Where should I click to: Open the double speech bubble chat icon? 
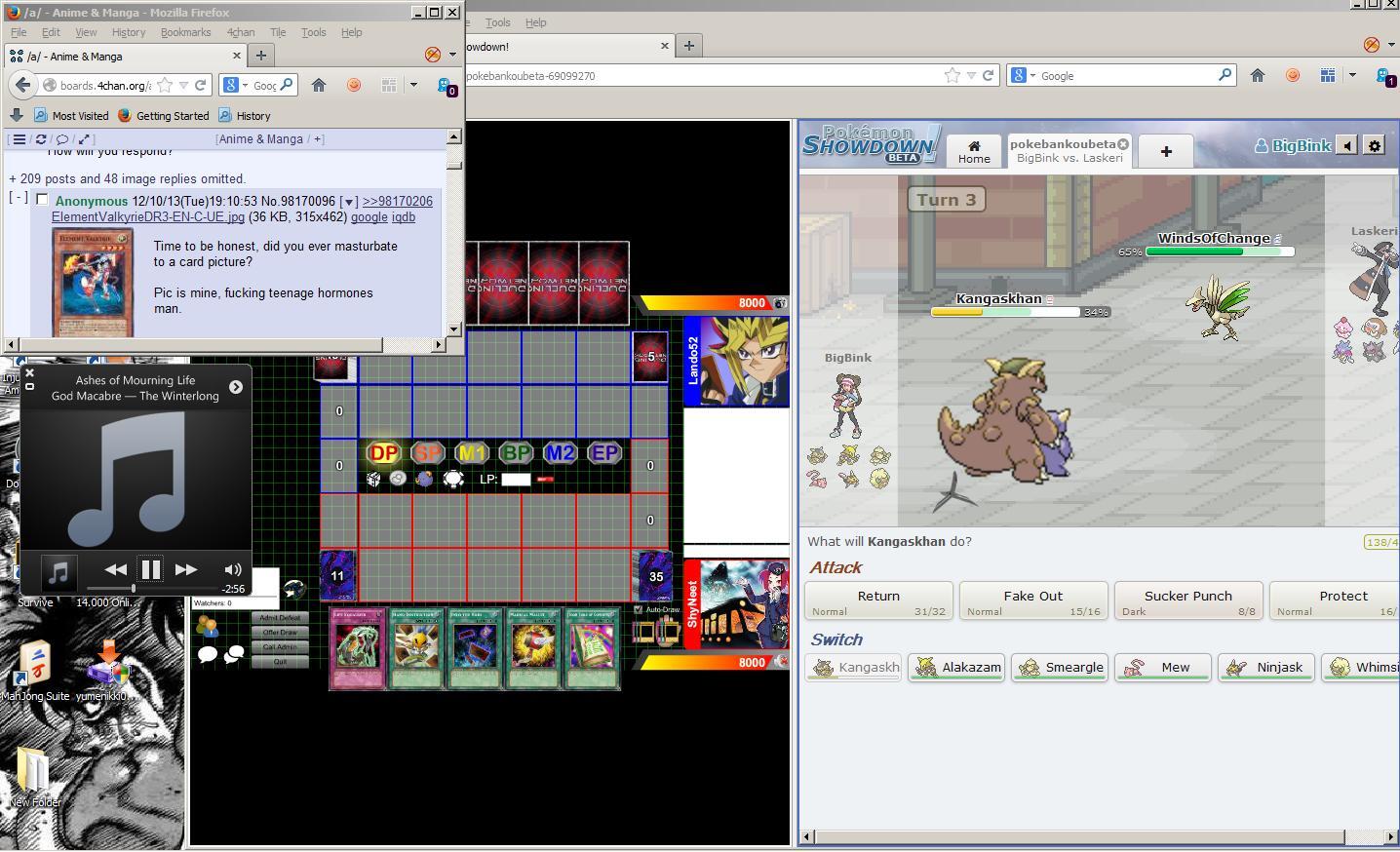click(234, 655)
